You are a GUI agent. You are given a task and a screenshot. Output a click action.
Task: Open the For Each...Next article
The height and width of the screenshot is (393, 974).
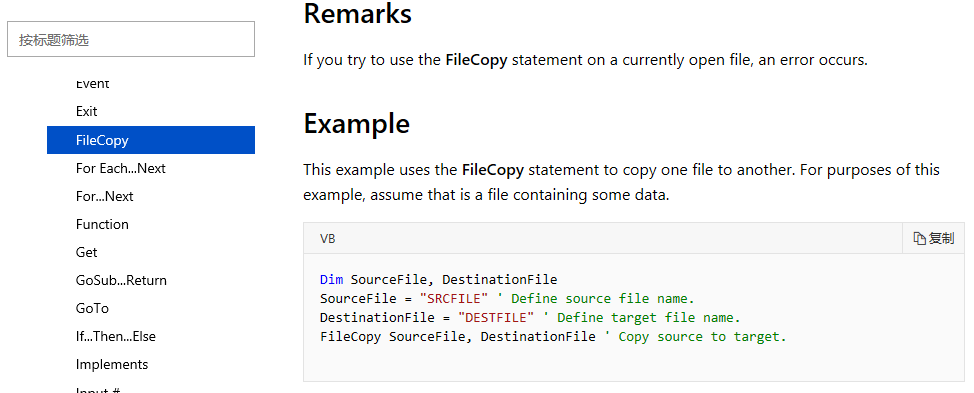click(x=121, y=168)
